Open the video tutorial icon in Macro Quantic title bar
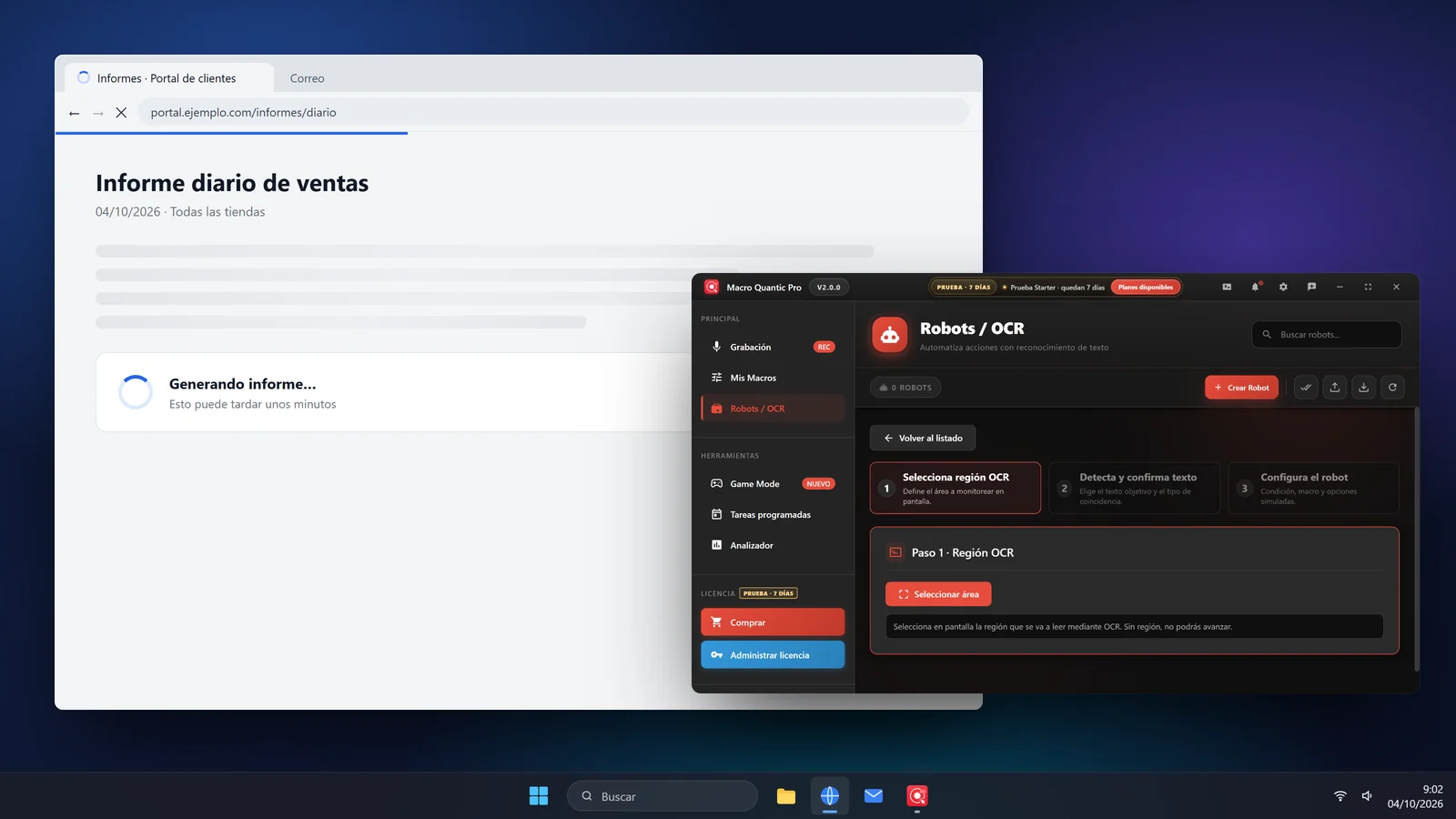 pyautogui.click(x=1227, y=287)
